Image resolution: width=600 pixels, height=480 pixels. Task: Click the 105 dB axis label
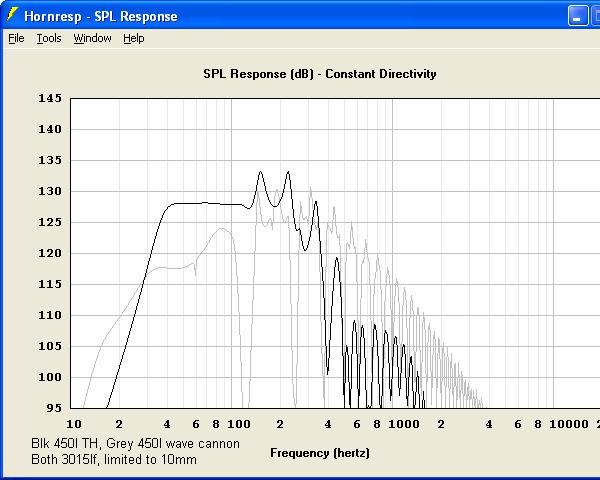tap(50, 346)
